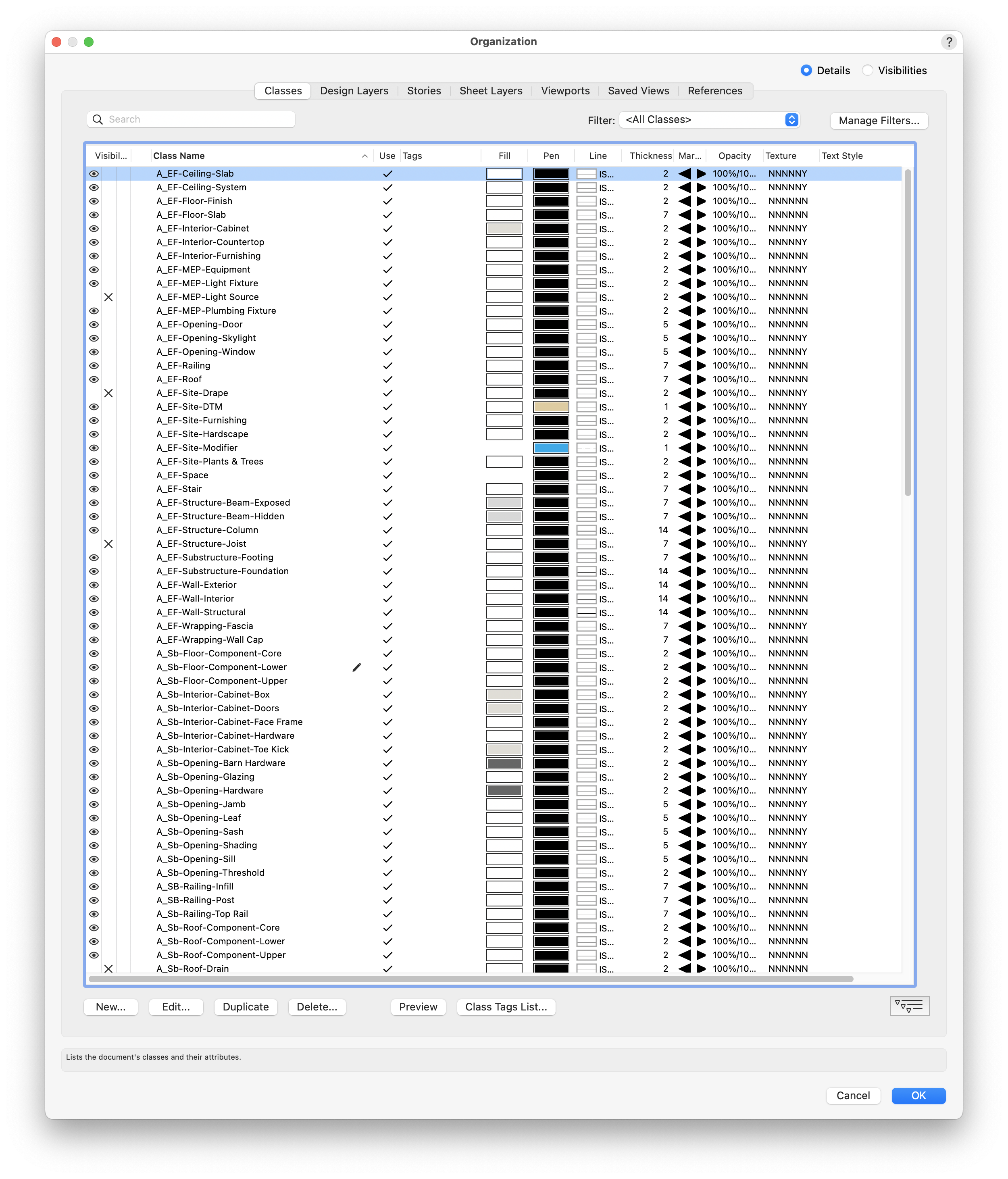Image resolution: width=1008 pixels, height=1179 pixels.
Task: Click the pencil icon on A_Sb-Floor-Component-Lower row
Action: click(x=357, y=667)
